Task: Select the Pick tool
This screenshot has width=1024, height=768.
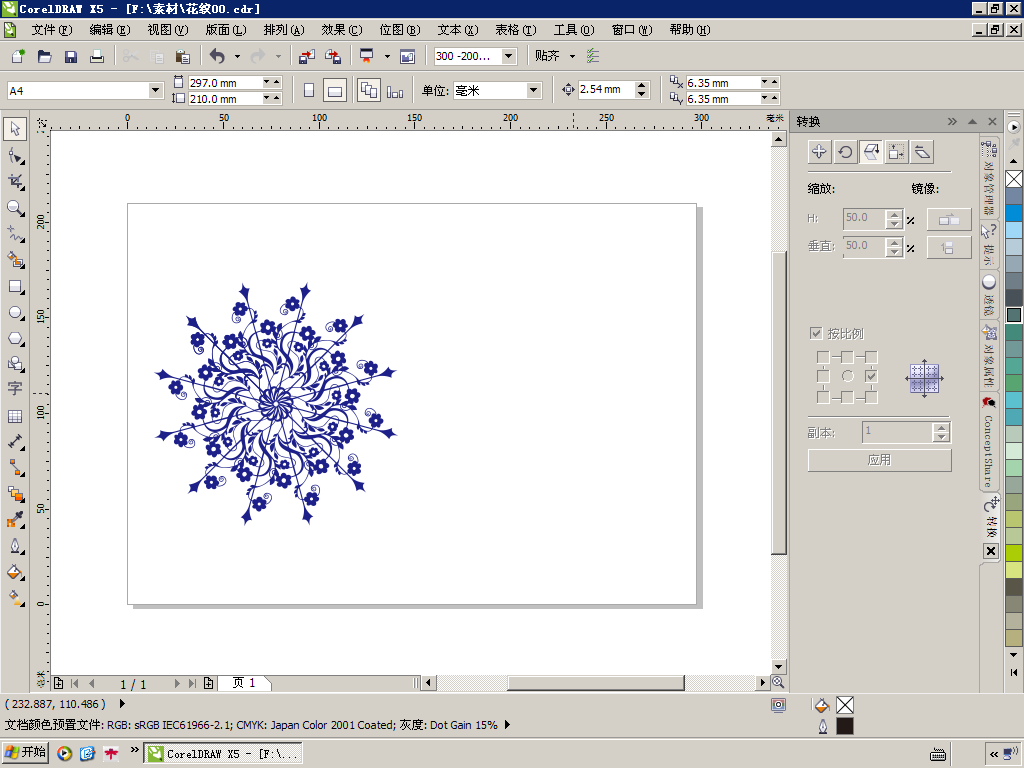Action: pos(15,129)
